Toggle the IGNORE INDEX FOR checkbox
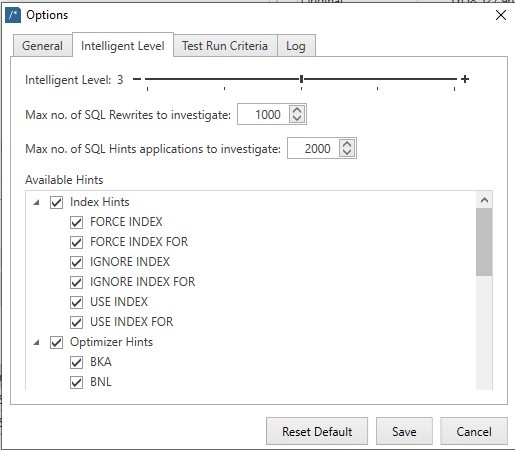515x450 pixels. (x=76, y=282)
